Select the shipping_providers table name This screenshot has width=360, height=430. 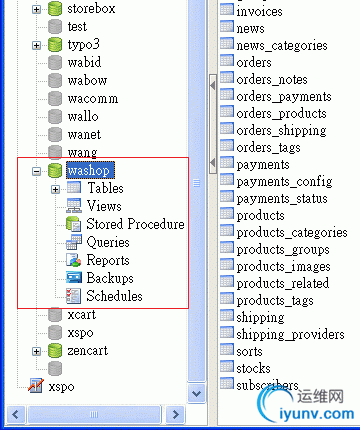(x=290, y=335)
